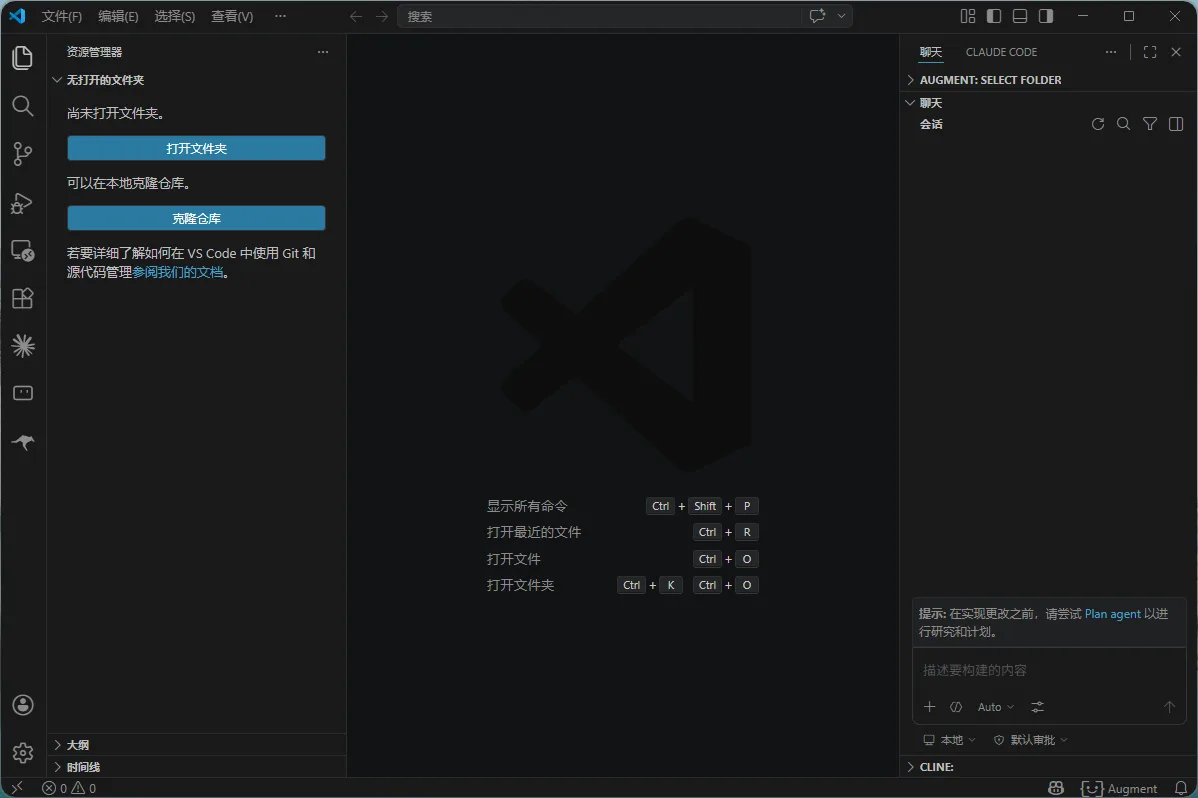This screenshot has height=798, width=1198.
Task: Open chat tools configuration sliders icon
Action: (x=1038, y=707)
